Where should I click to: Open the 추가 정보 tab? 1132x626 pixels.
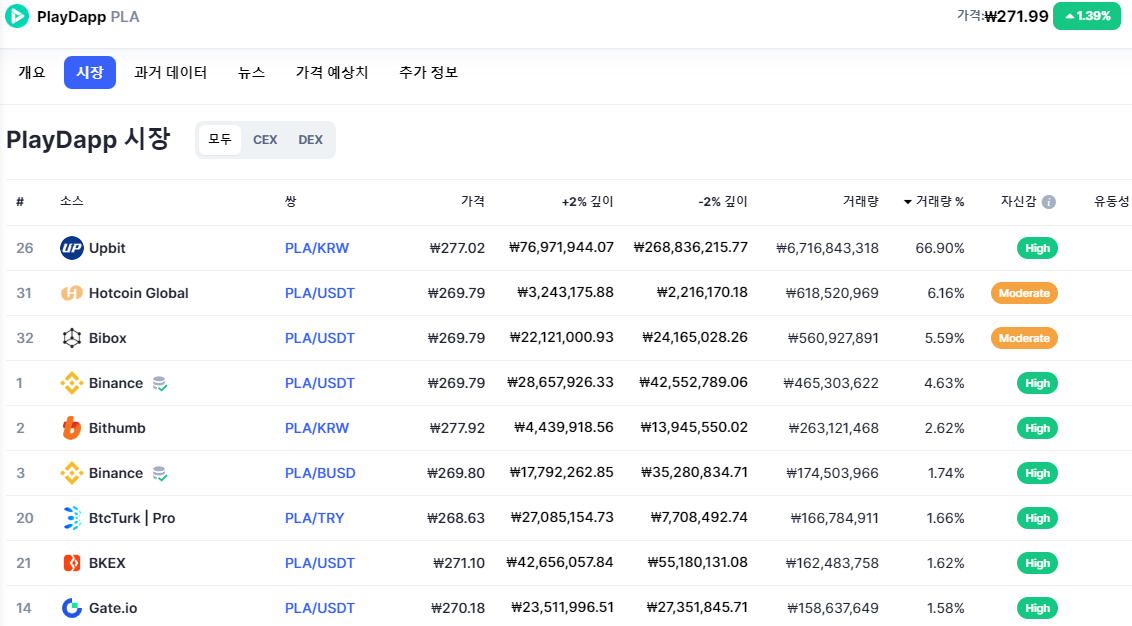coord(428,72)
